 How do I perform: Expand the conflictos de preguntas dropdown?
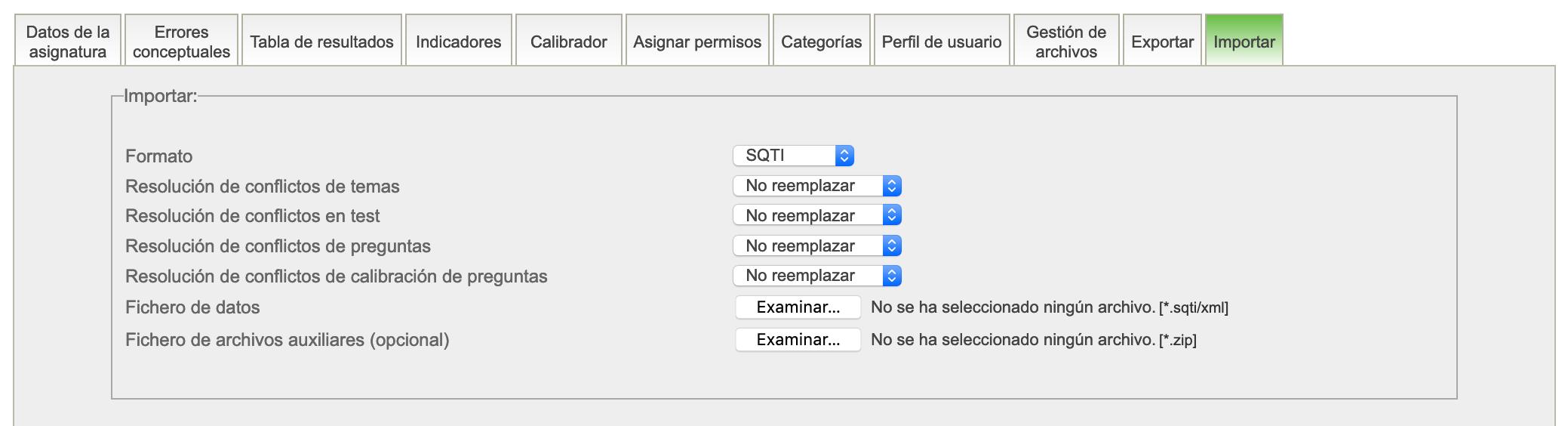pyautogui.click(x=816, y=245)
